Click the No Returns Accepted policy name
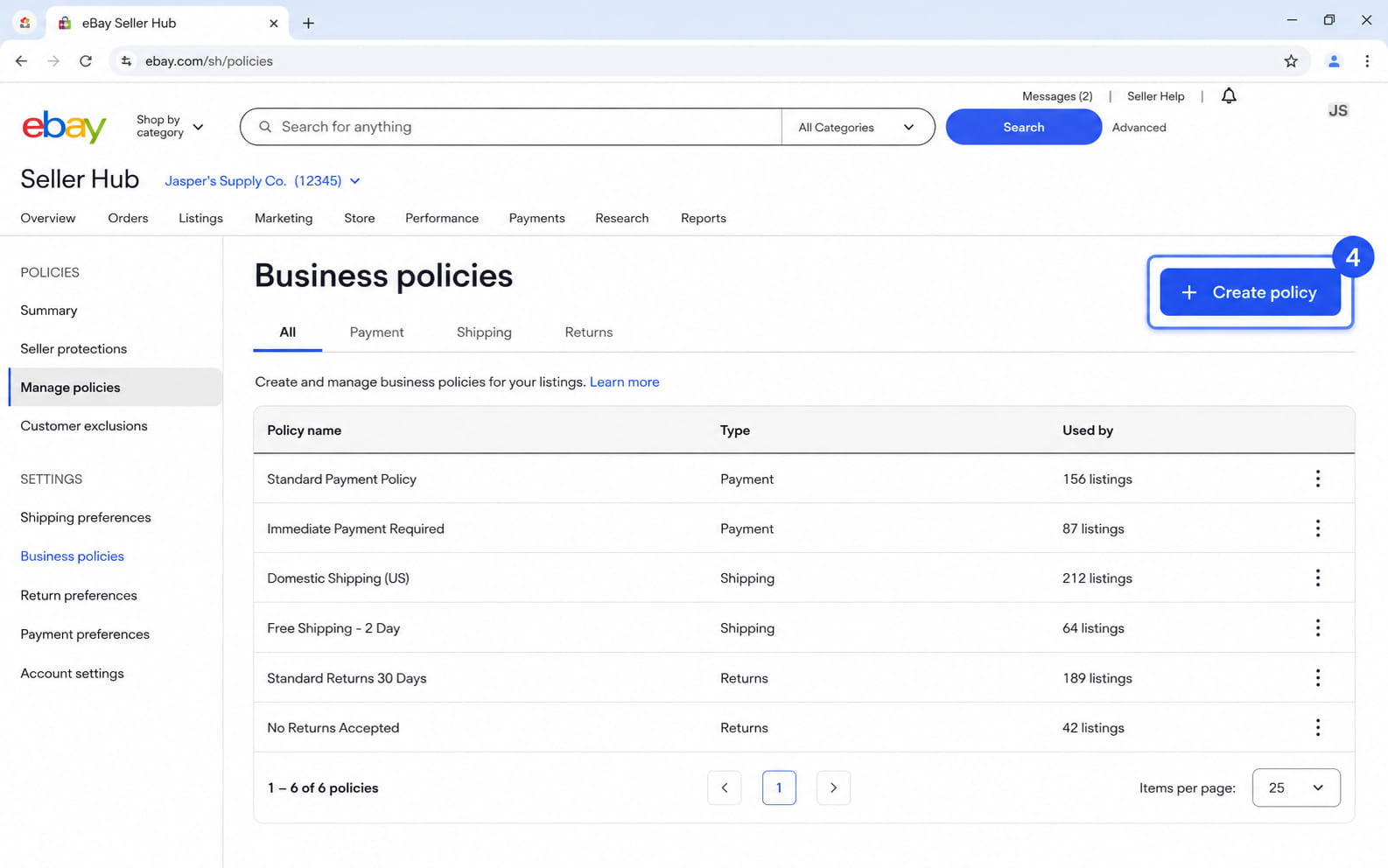 (x=333, y=728)
